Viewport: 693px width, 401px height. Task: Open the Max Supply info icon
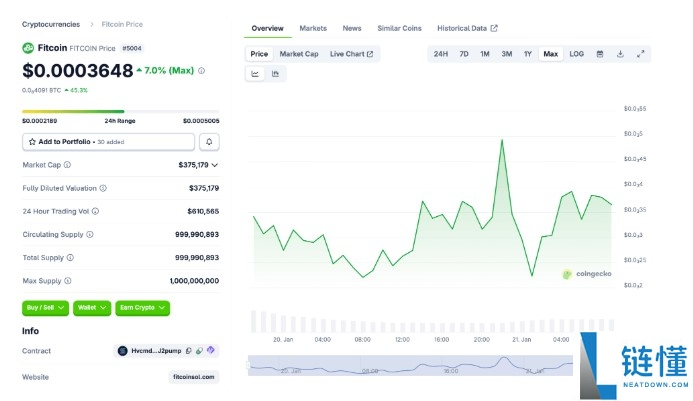pyautogui.click(x=68, y=281)
